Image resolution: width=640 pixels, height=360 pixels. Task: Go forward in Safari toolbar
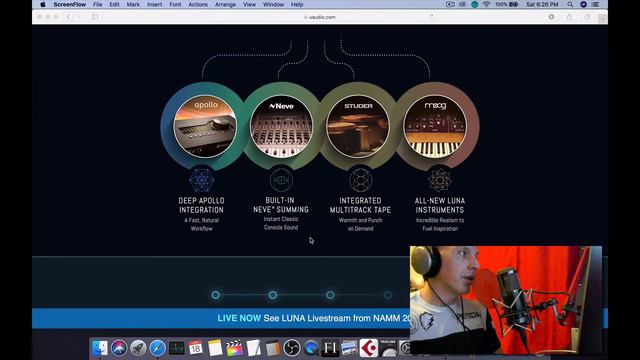pyautogui.click(x=78, y=17)
